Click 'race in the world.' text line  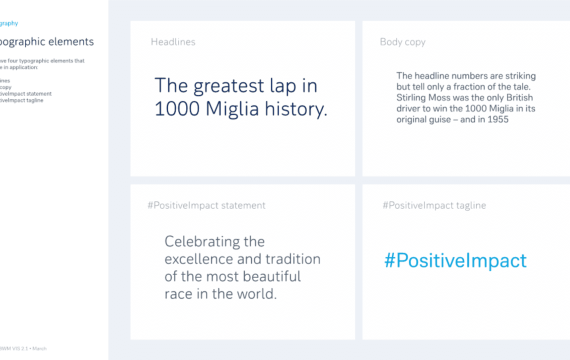coord(221,294)
